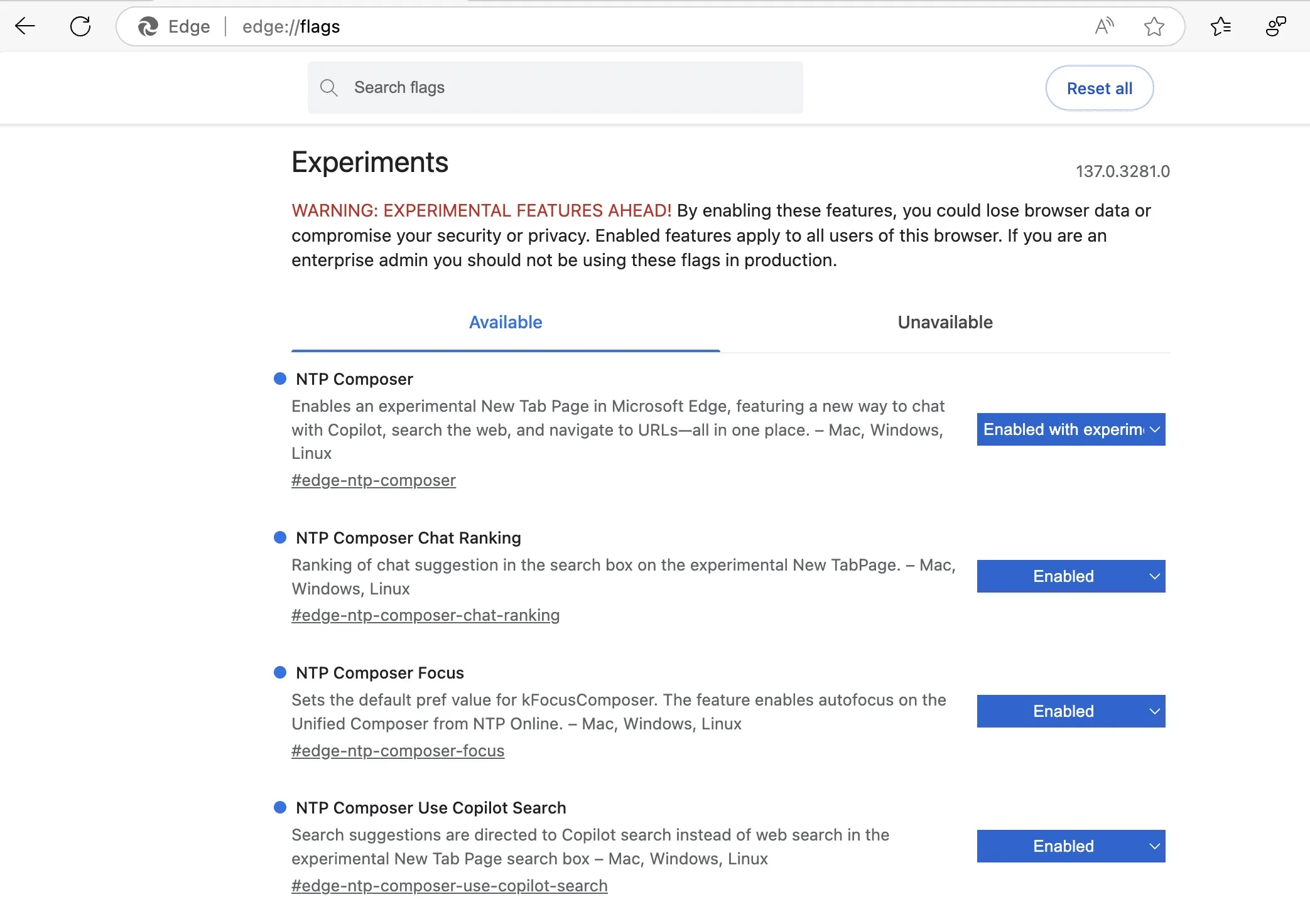
Task: Switch to the Unavailable tab
Action: tap(945, 323)
